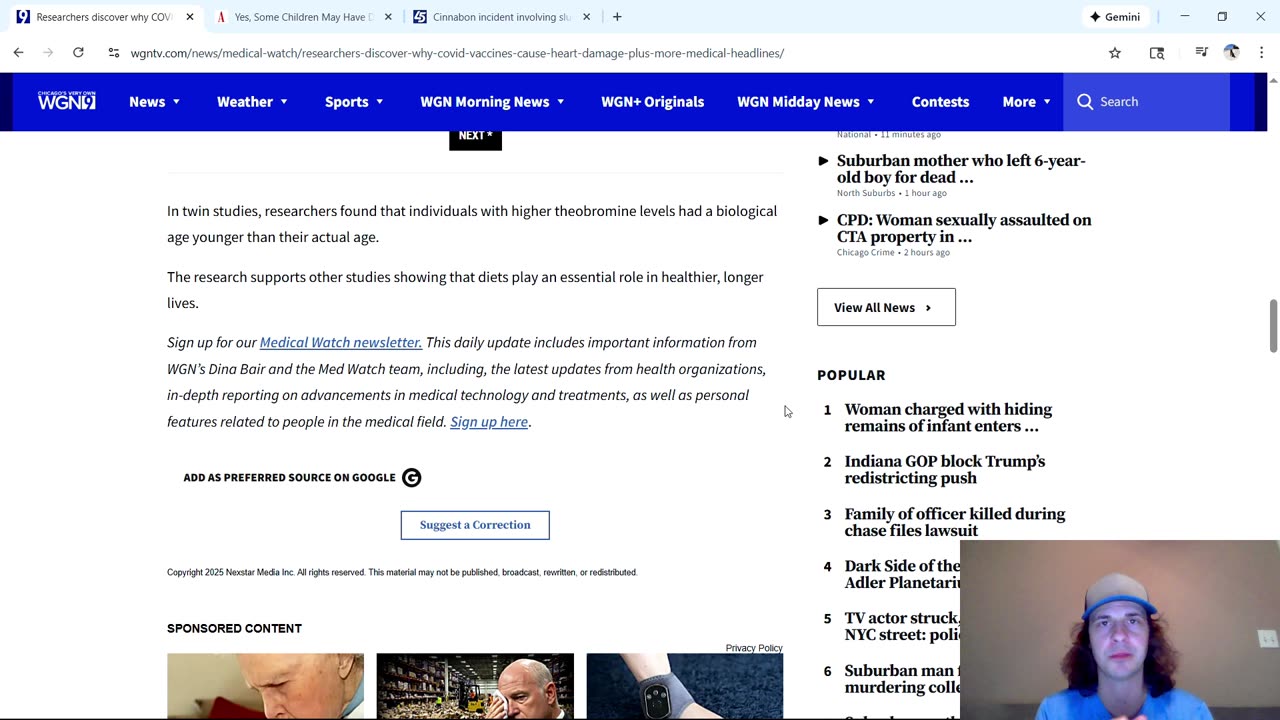Bookmark this page with the star icon
This screenshot has width=1280, height=720.
1115,53
